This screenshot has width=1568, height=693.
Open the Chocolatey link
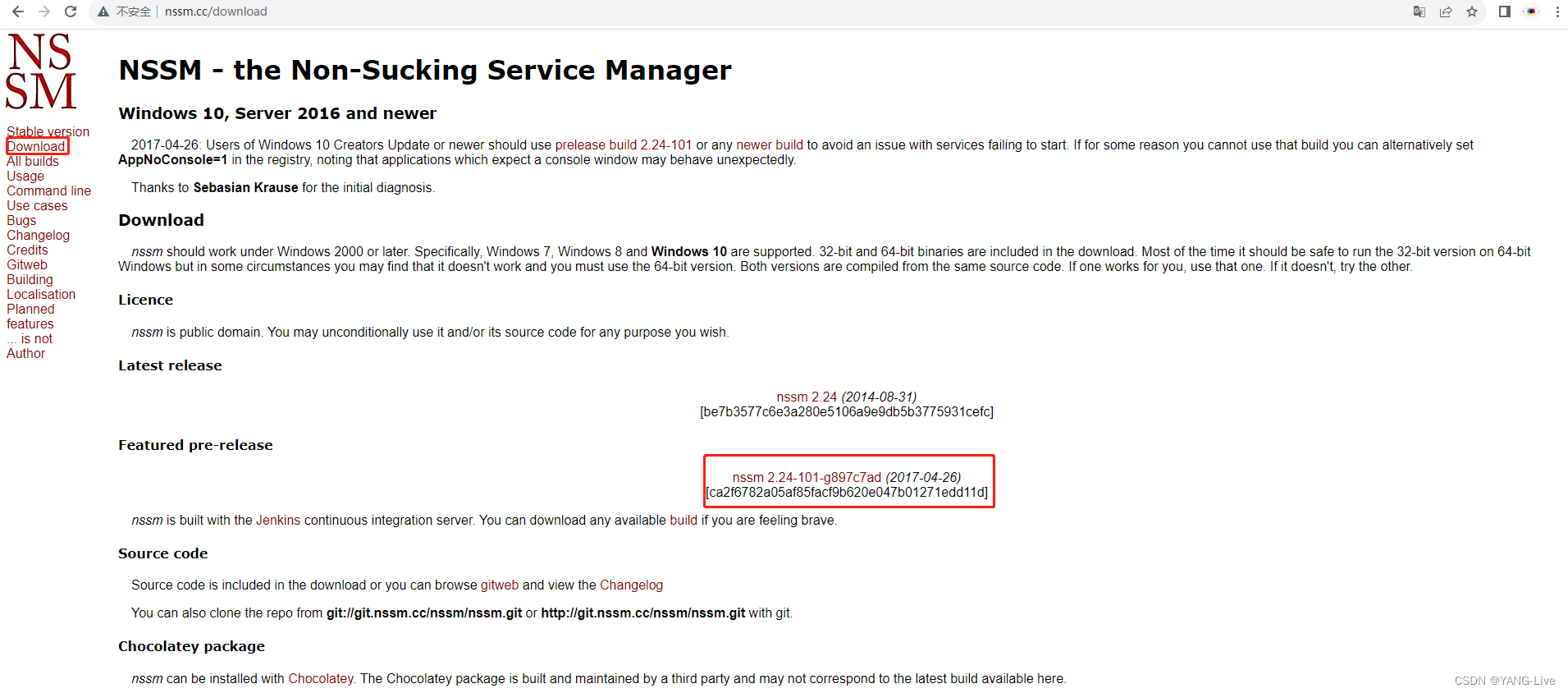[321, 678]
